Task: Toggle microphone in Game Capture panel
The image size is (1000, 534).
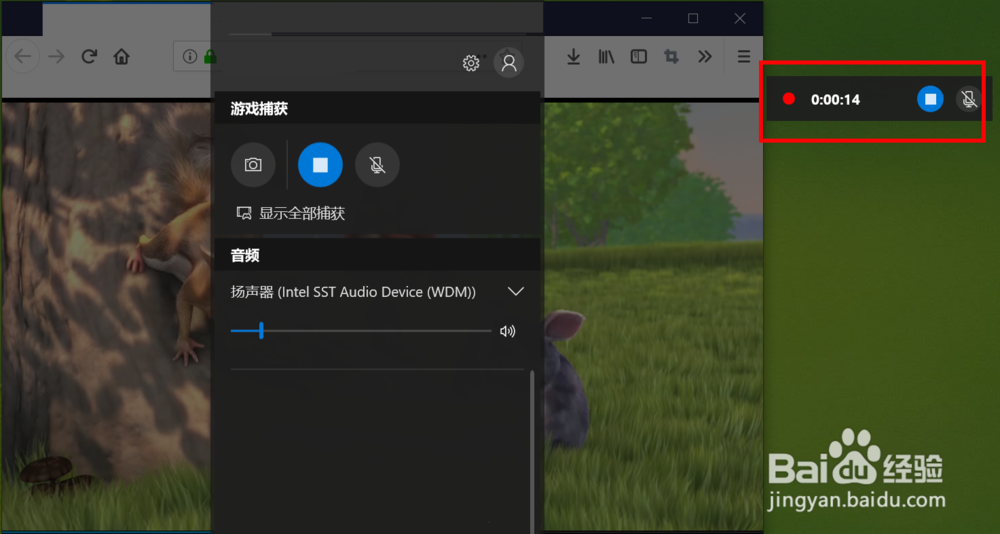Action: [378, 165]
